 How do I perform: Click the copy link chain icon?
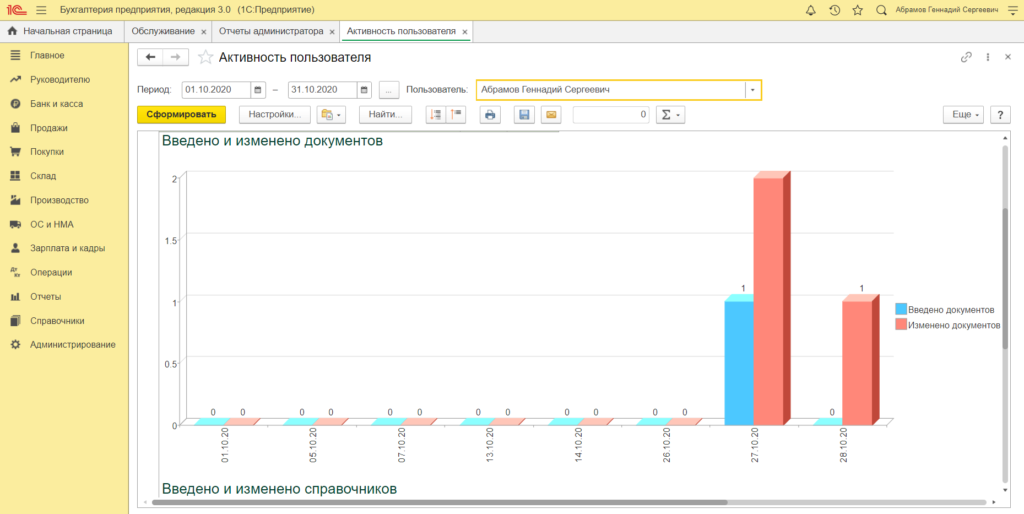click(966, 58)
